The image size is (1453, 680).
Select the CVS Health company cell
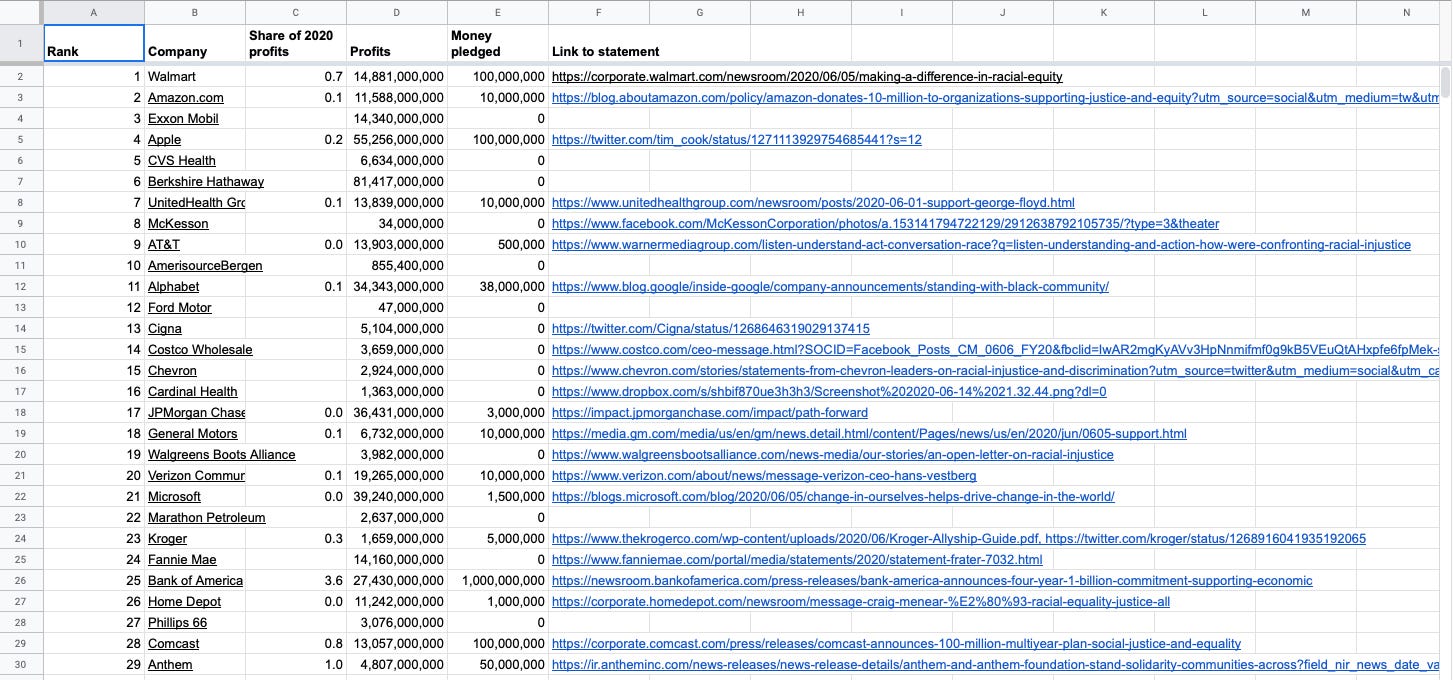[195, 161]
